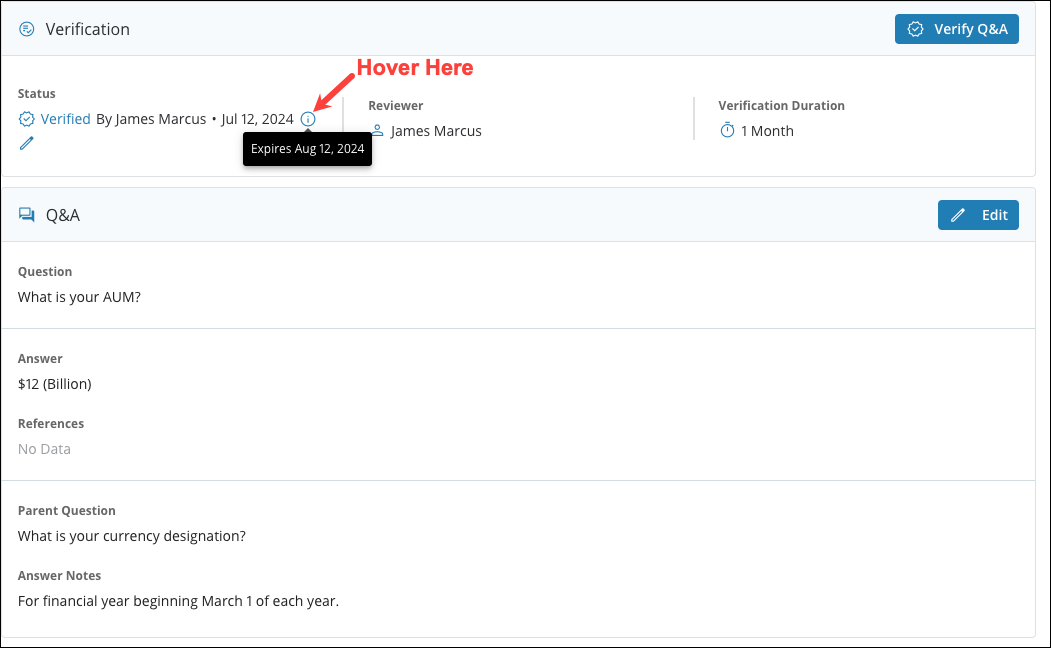The width and height of the screenshot is (1051, 648).
Task: Click the answer value $12 (Billion)
Action: [x=55, y=384]
